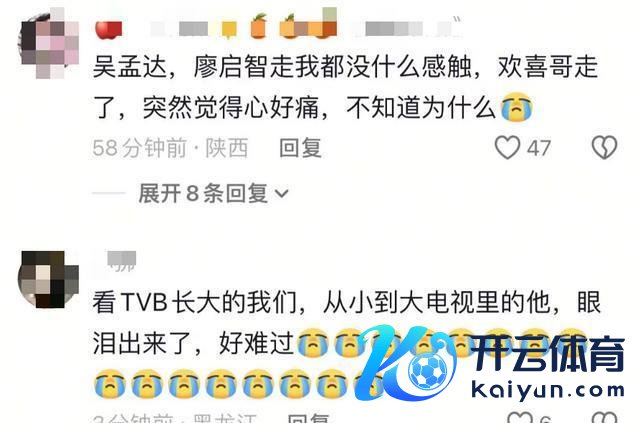Image resolution: width=640 pixels, height=423 pixels.
Task: Click the 58分钟前 · 陕西 timestamp
Action: pos(170,148)
